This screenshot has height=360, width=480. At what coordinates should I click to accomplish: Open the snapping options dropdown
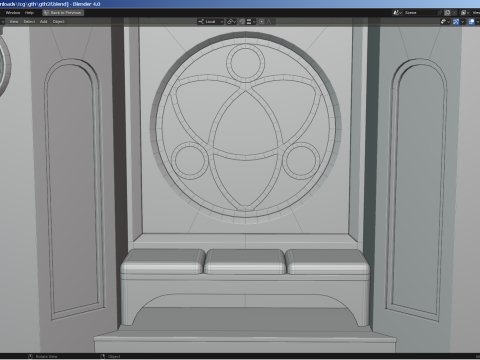point(251,22)
